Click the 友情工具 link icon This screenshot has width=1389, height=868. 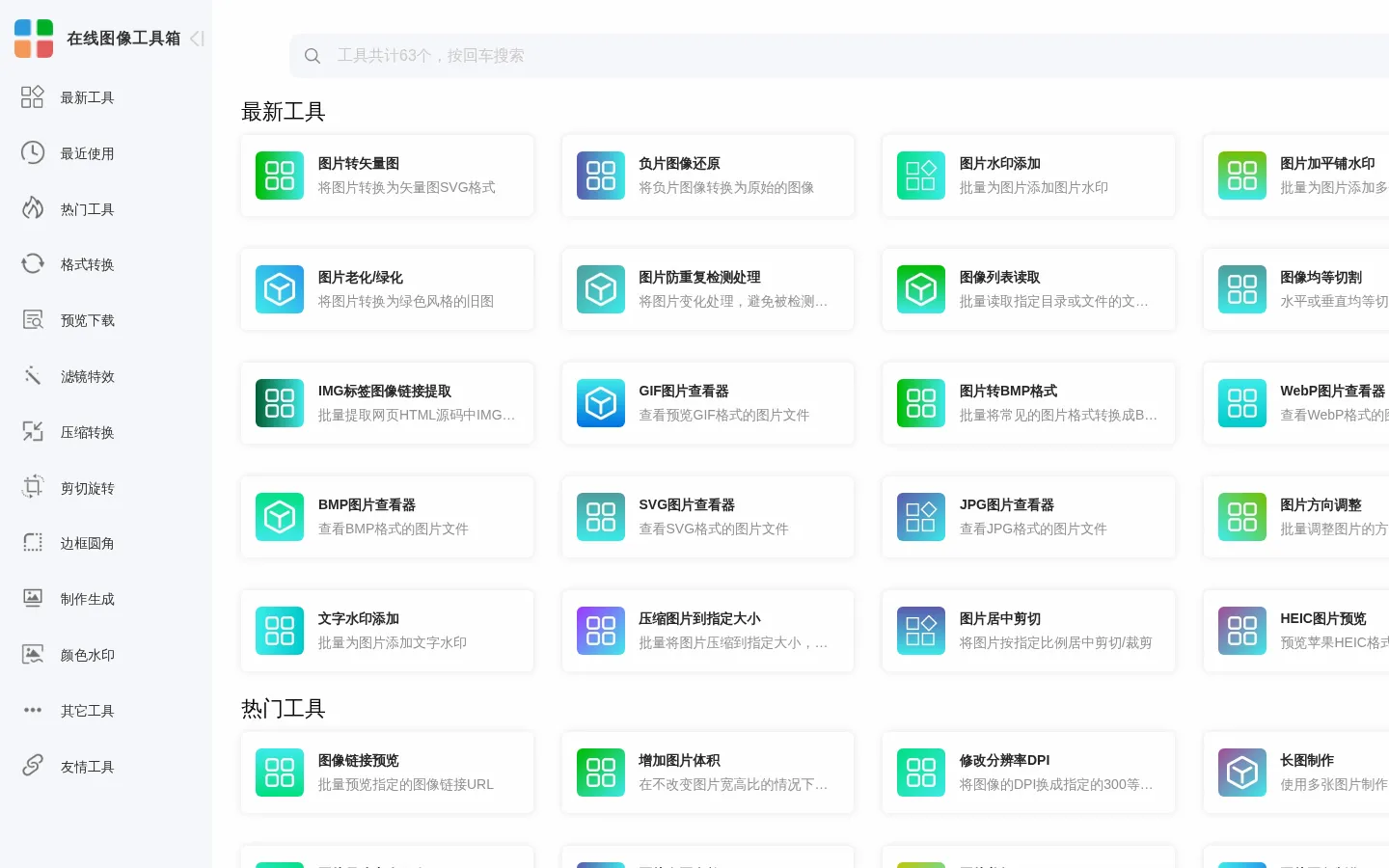[33, 766]
